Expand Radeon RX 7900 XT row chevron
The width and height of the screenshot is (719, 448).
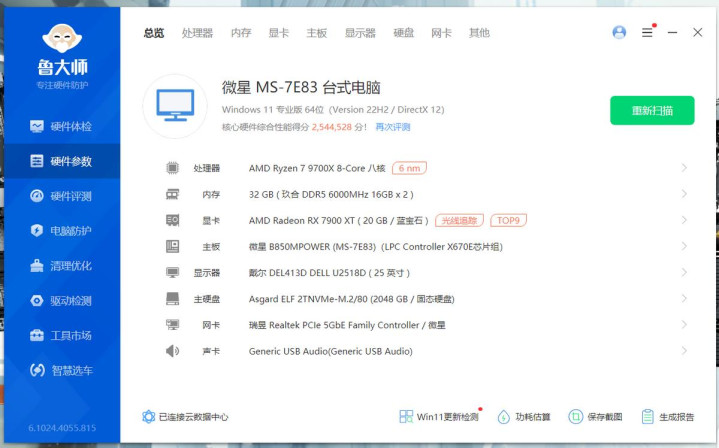coord(684,220)
